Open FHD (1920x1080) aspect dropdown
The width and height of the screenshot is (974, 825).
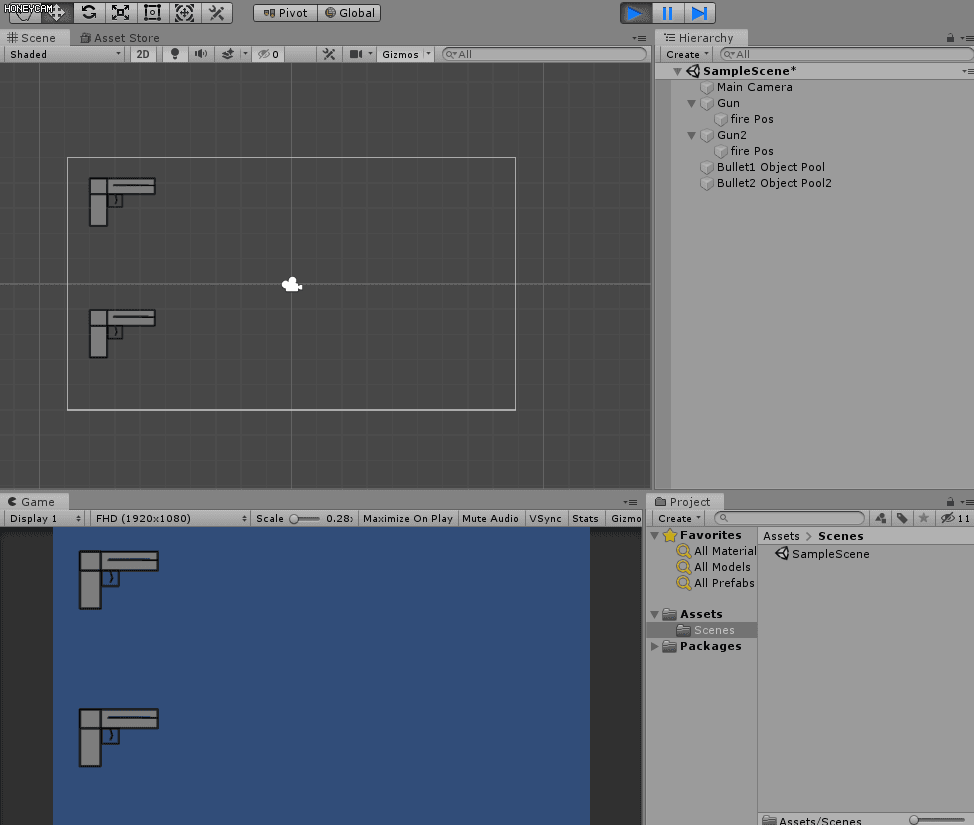(170, 518)
